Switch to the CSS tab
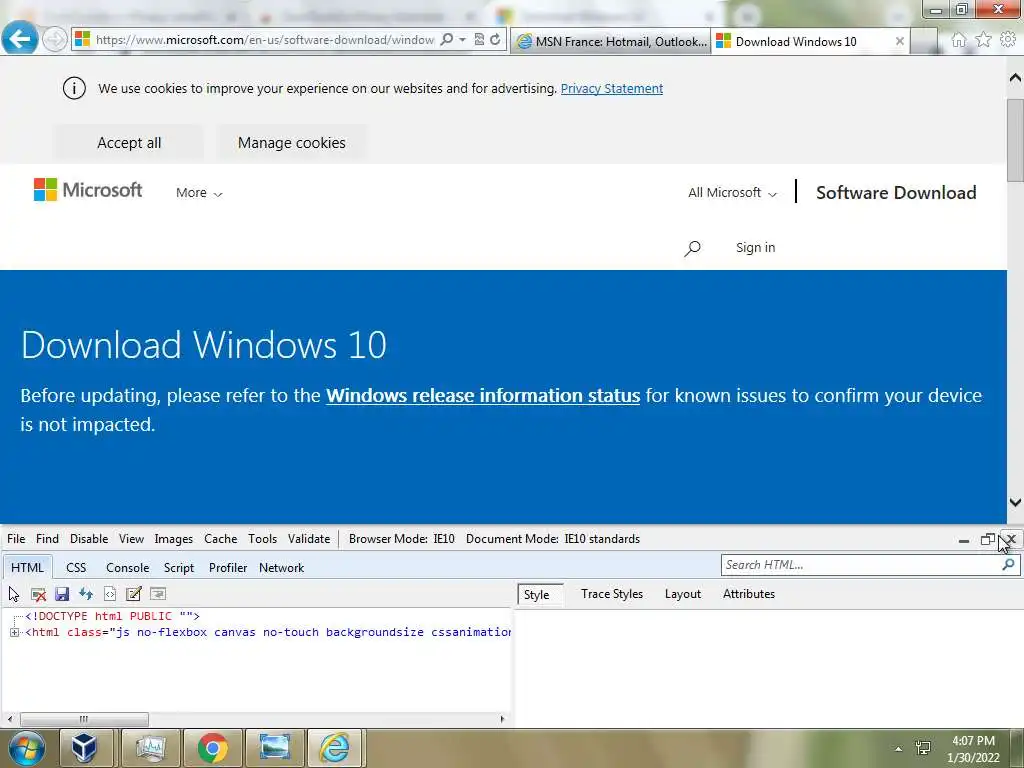 (76, 568)
